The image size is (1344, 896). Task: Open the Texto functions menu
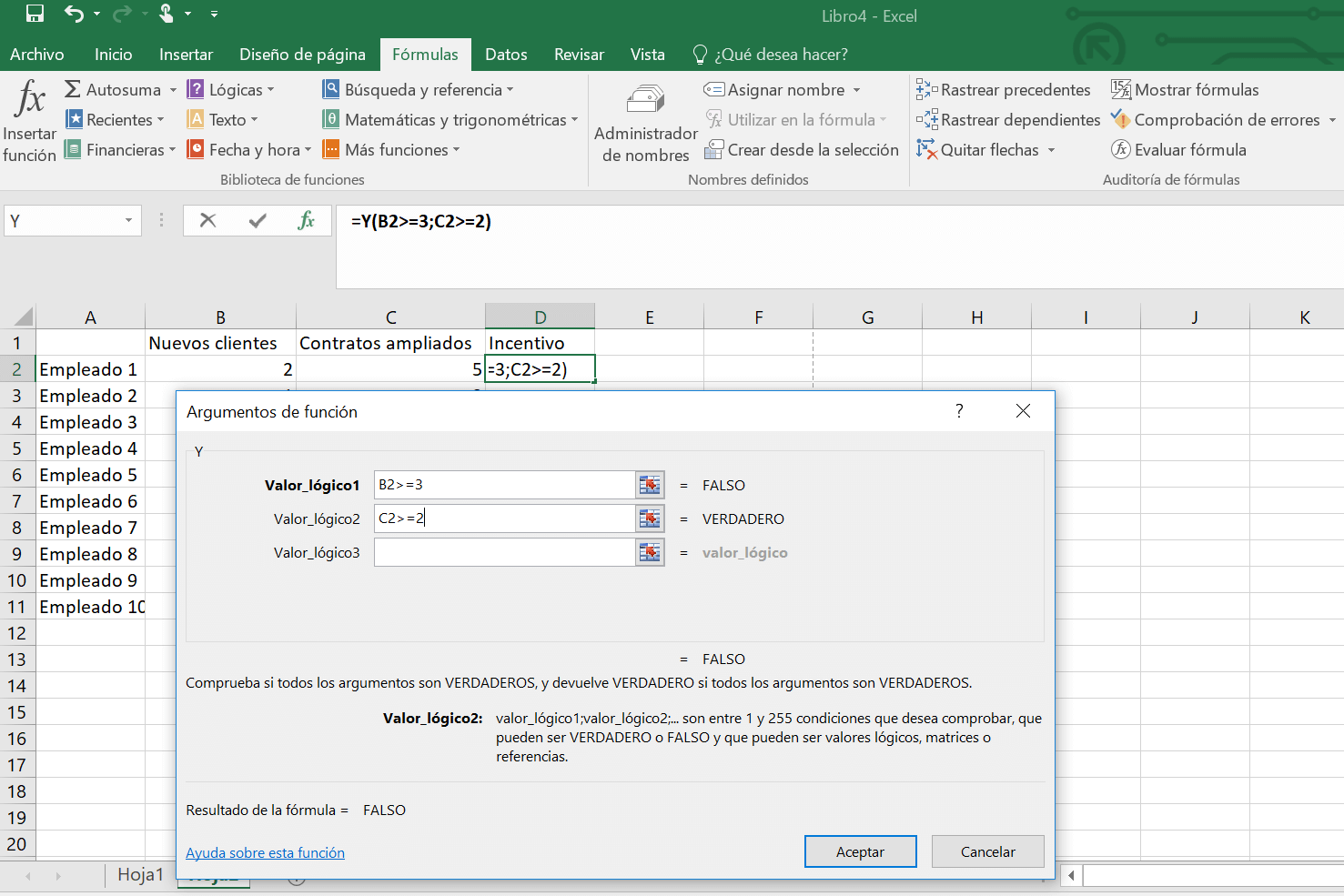coord(222,119)
